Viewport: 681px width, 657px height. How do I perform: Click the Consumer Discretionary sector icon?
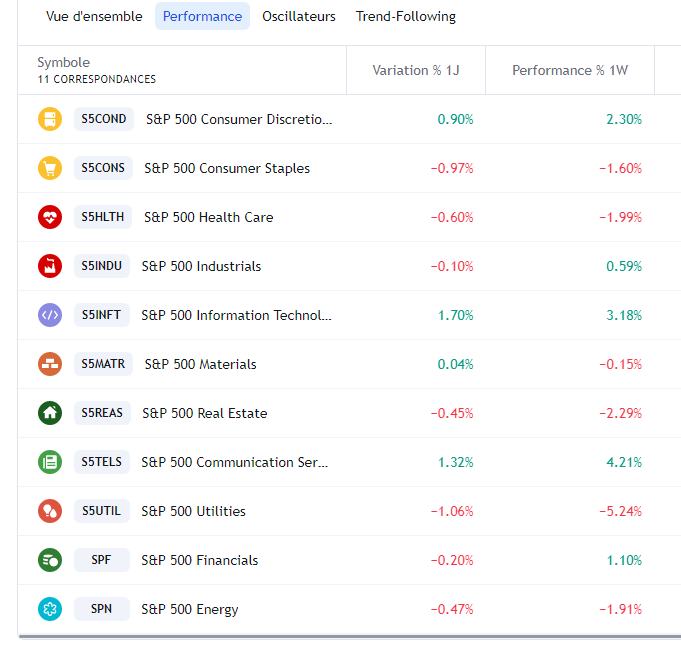pyautogui.click(x=50, y=119)
